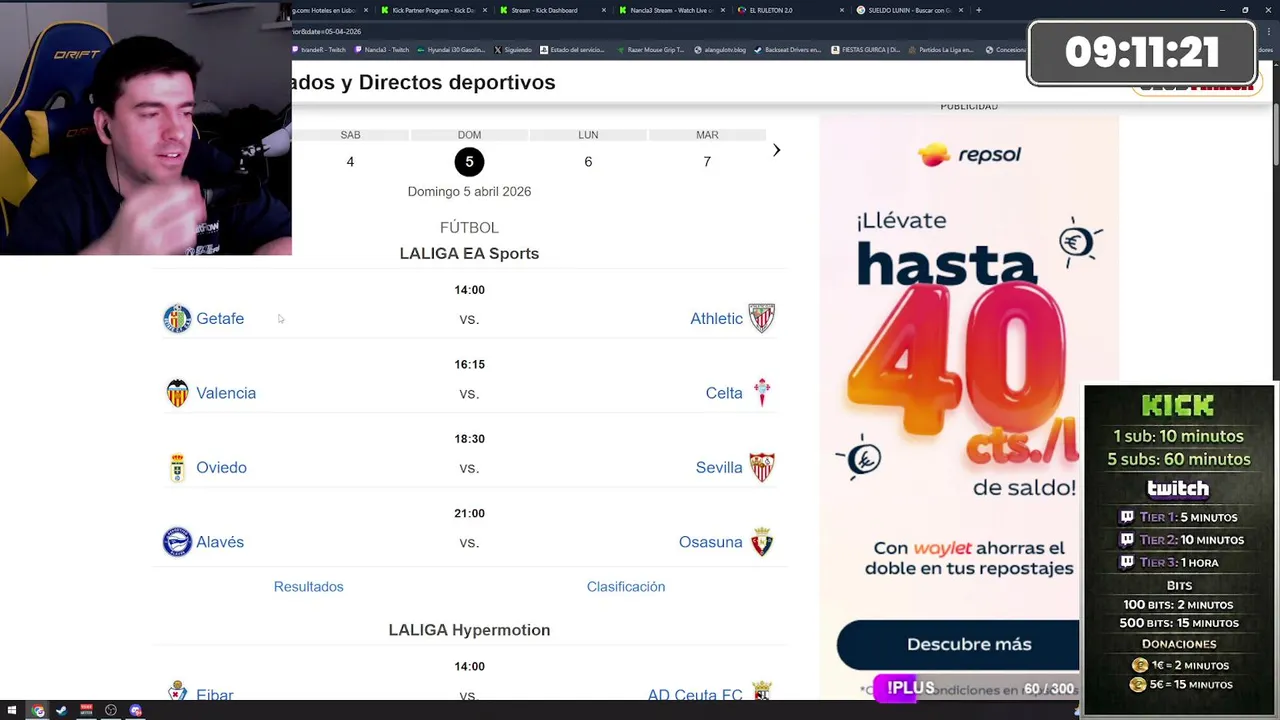The image size is (1280, 720).
Task: Click the Valencia club crest
Action: (177, 393)
